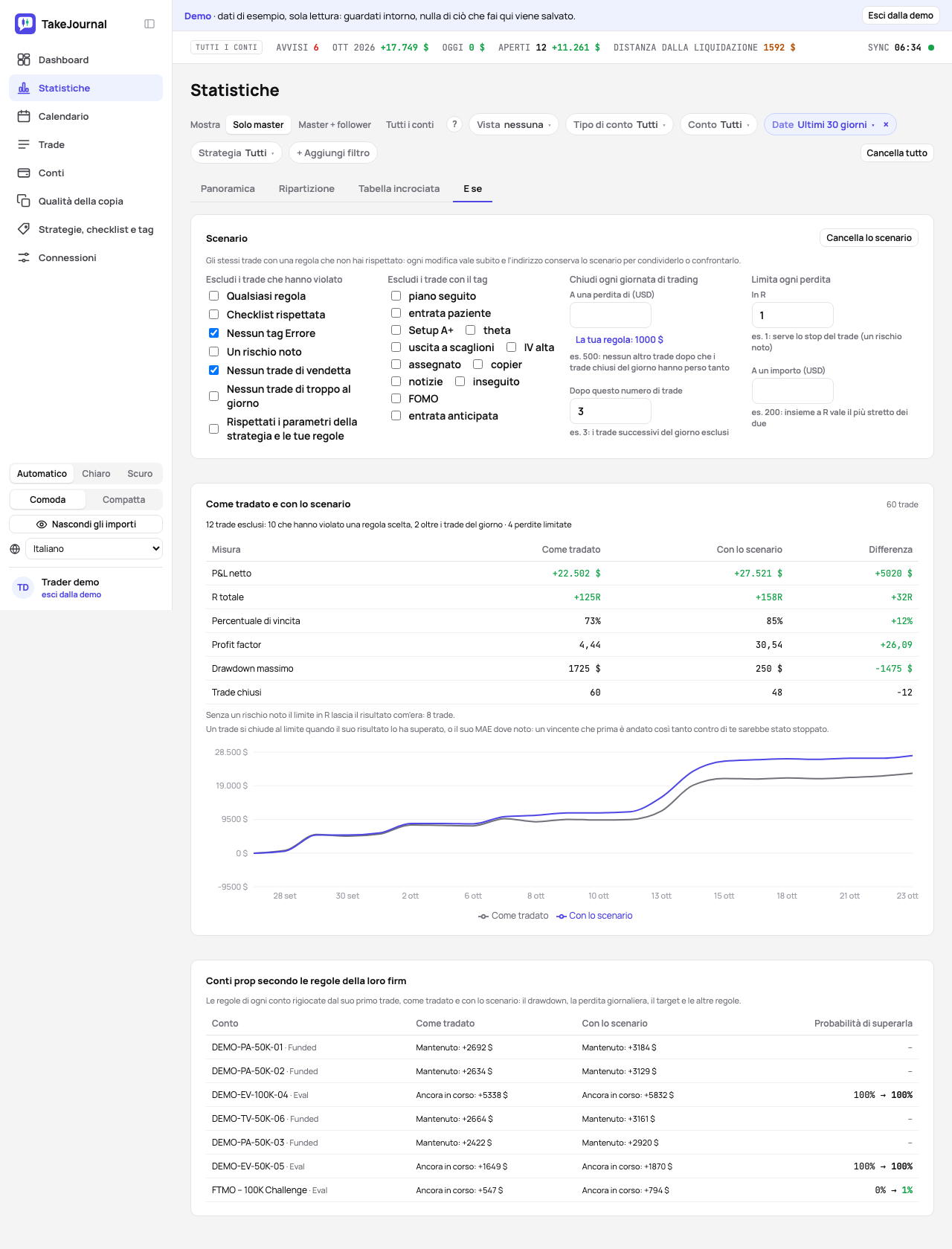Click the Trade list icon
Screen dimensions: 952x1249
[24, 144]
